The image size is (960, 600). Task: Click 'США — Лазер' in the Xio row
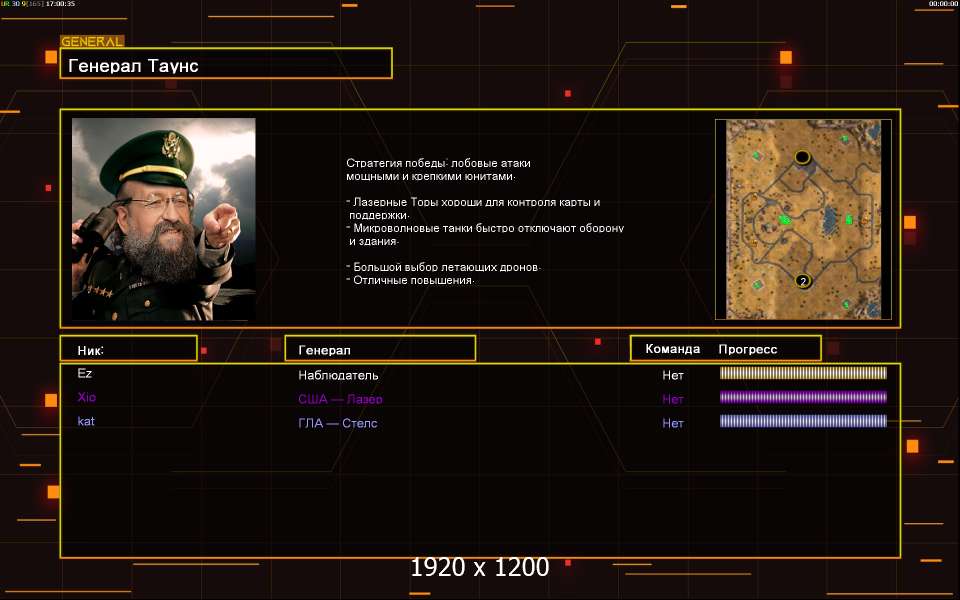(340, 399)
